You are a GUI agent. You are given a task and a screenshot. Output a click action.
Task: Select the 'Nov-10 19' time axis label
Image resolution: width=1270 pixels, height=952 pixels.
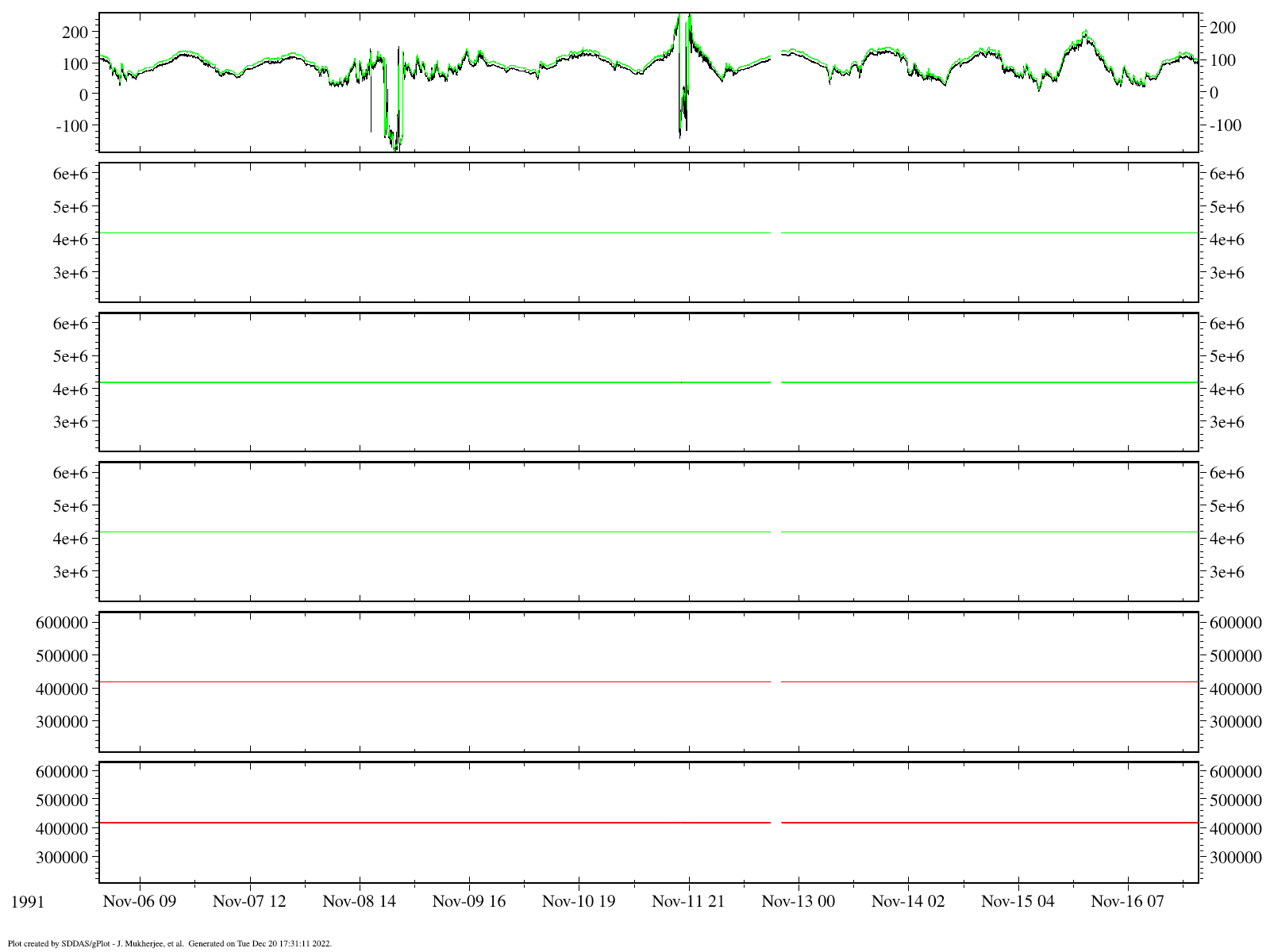pyautogui.click(x=579, y=902)
